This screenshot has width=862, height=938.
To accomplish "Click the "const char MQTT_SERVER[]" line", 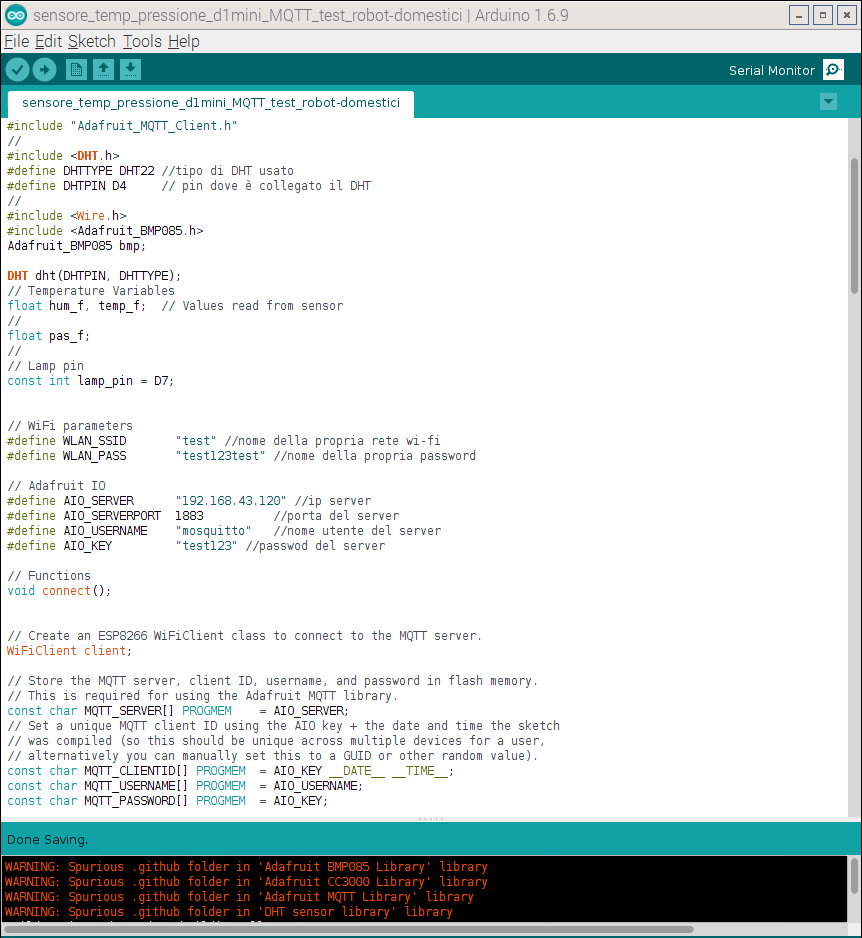I will point(178,711).
